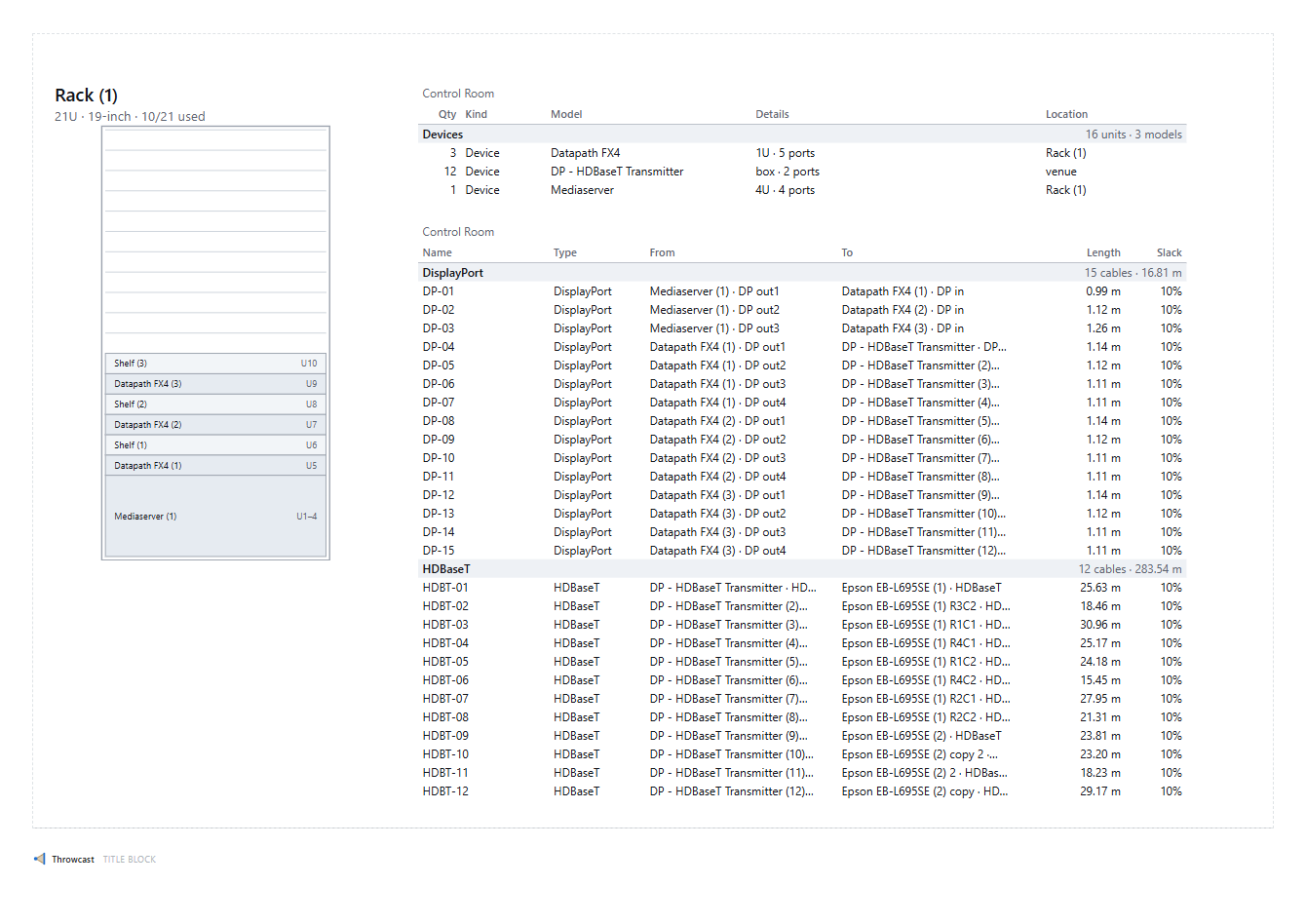Click the Datapath FX4 model in Devices table

point(585,153)
